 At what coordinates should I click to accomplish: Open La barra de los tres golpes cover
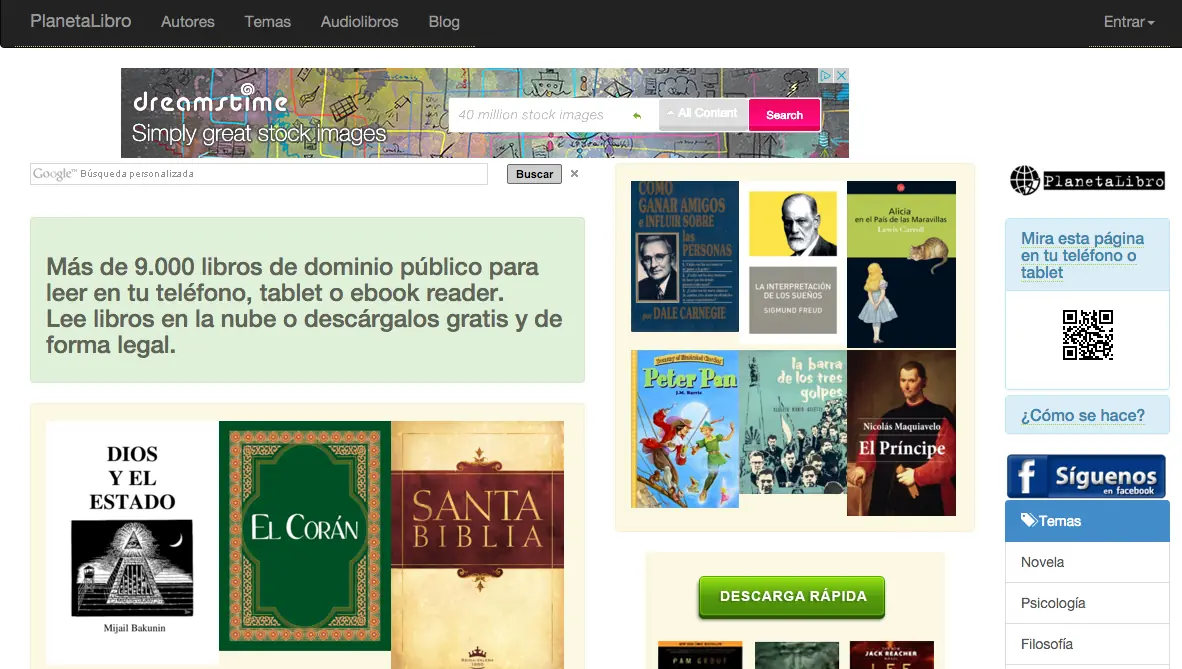(x=793, y=422)
